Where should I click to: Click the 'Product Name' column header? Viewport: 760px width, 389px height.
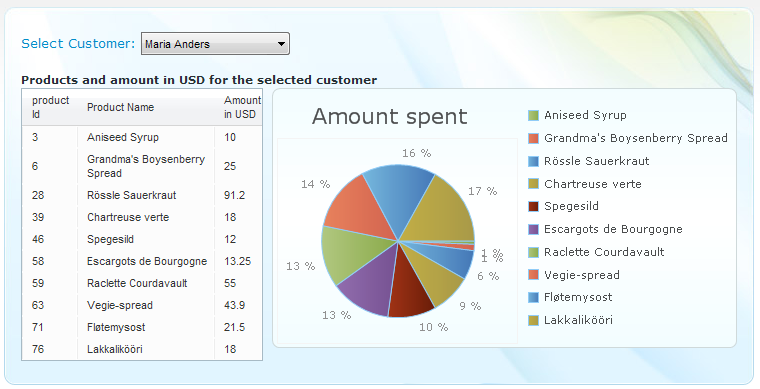pos(120,107)
